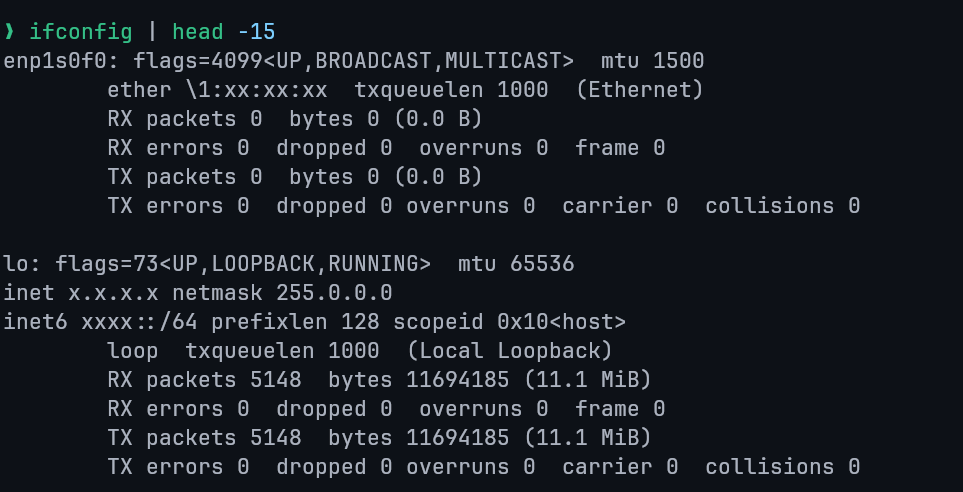The image size is (963, 492).
Task: Click the pipe character in the command
Action: pyautogui.click(x=153, y=33)
